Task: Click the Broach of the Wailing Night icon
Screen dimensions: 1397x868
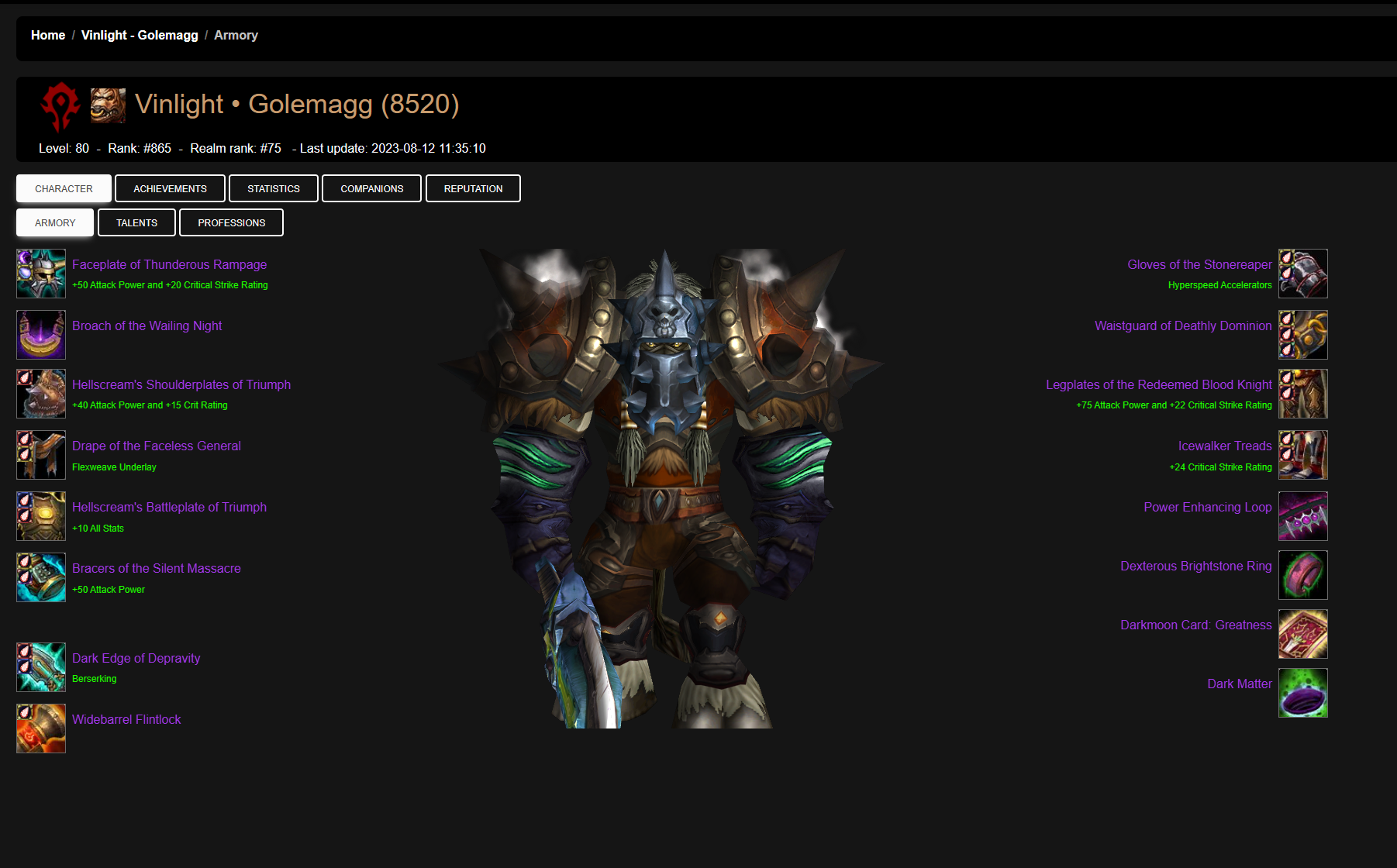Action: 41,335
